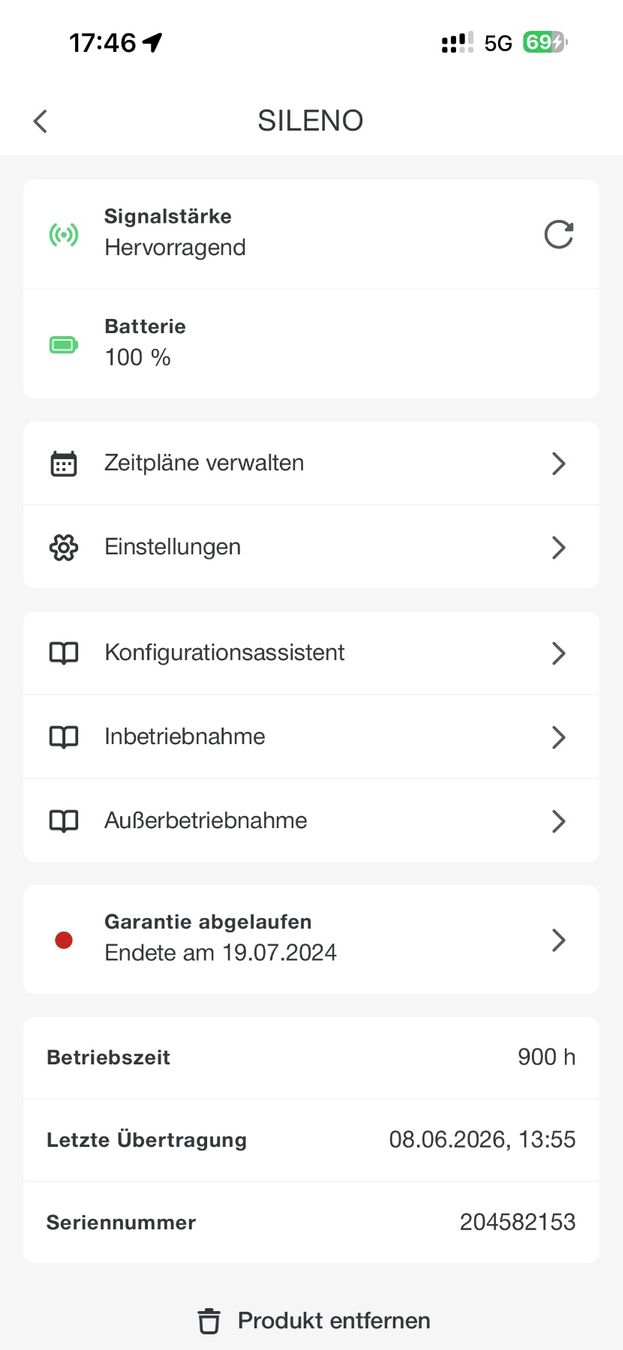Open the Außerbetriebnahme menu entry
This screenshot has width=623, height=1350.
pyautogui.click(x=311, y=821)
